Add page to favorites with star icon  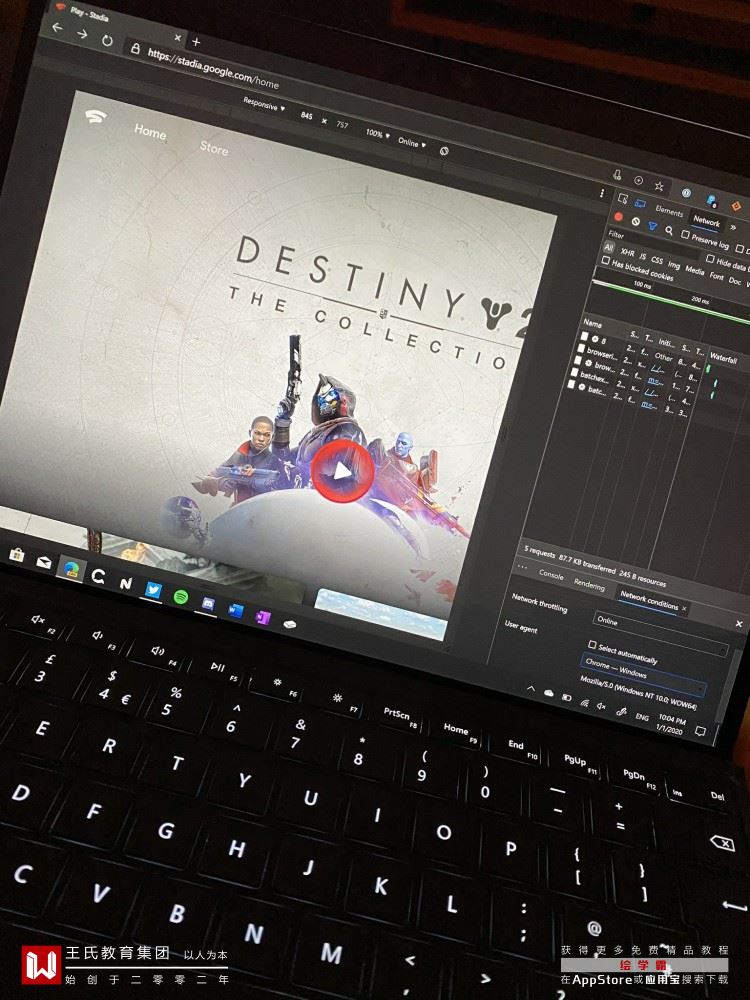(659, 186)
